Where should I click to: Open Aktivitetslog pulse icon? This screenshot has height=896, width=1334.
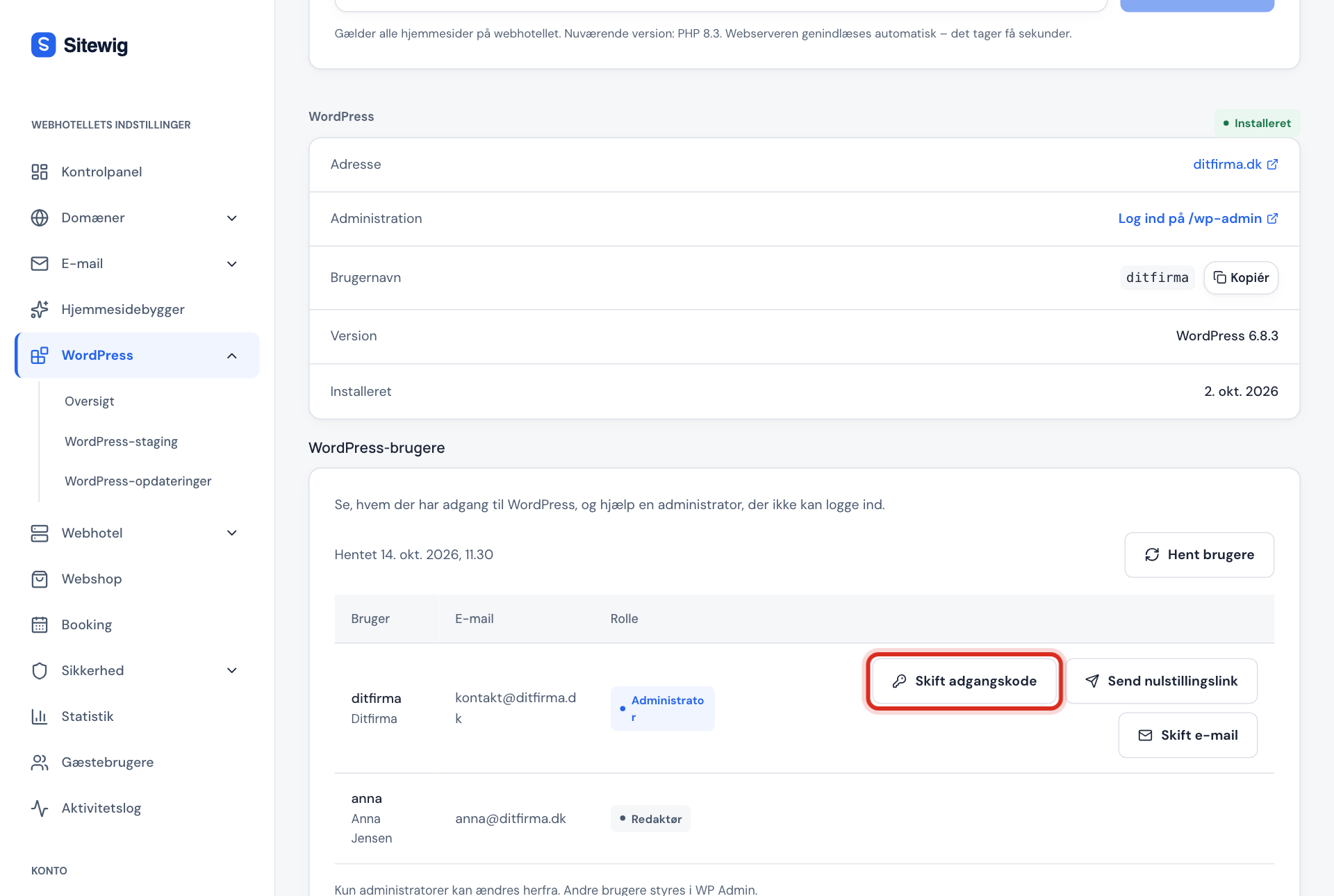(40, 808)
